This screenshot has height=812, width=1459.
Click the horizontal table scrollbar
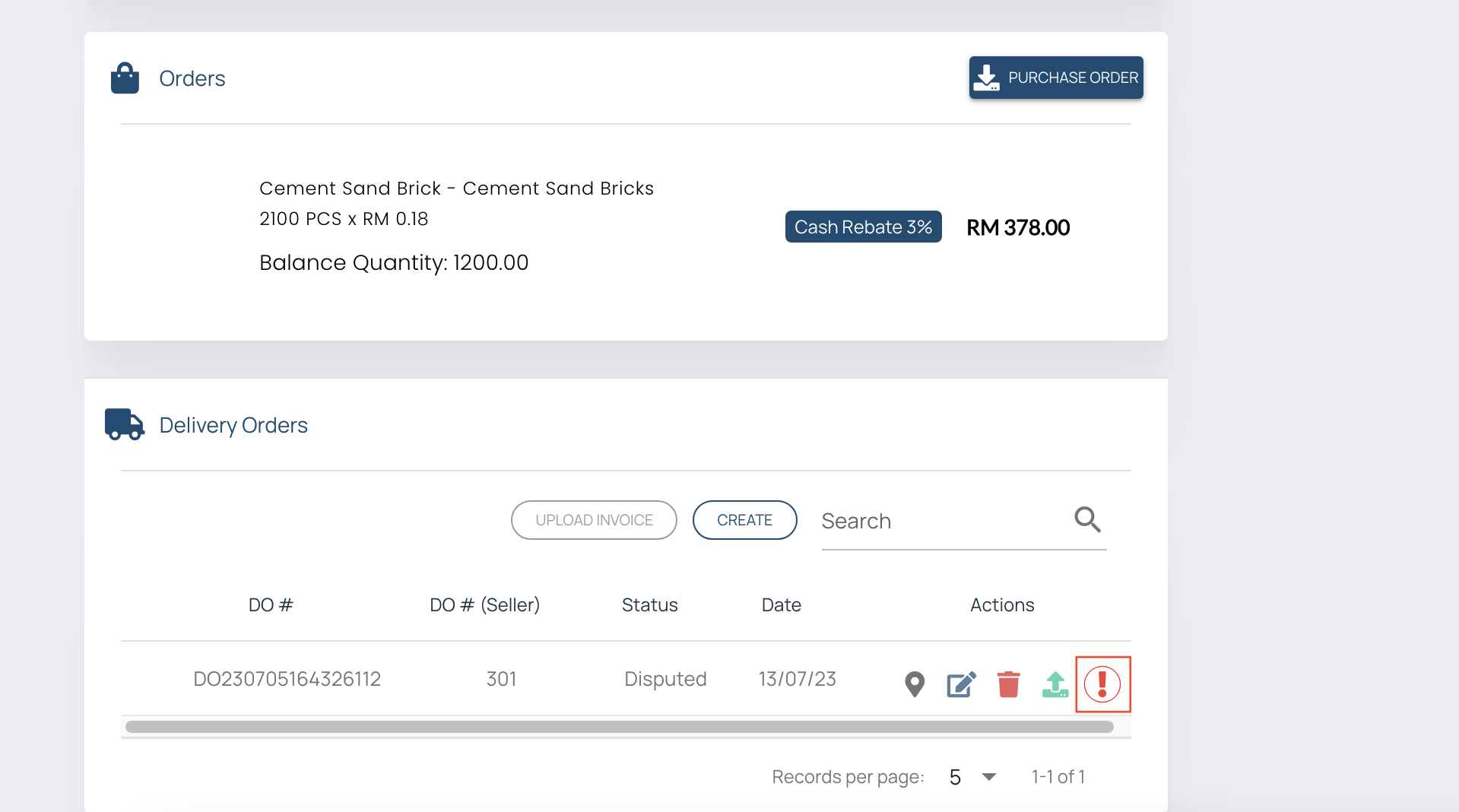click(x=619, y=727)
